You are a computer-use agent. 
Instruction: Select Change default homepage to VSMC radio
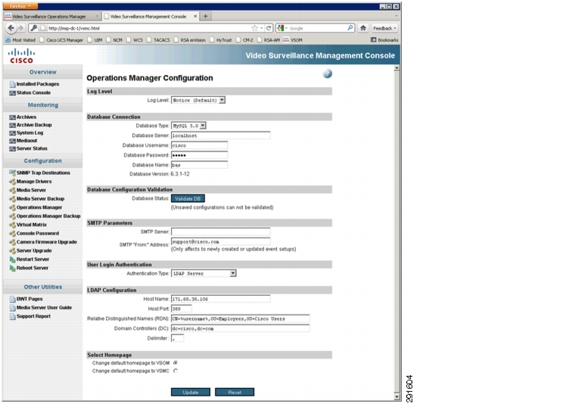click(x=175, y=371)
